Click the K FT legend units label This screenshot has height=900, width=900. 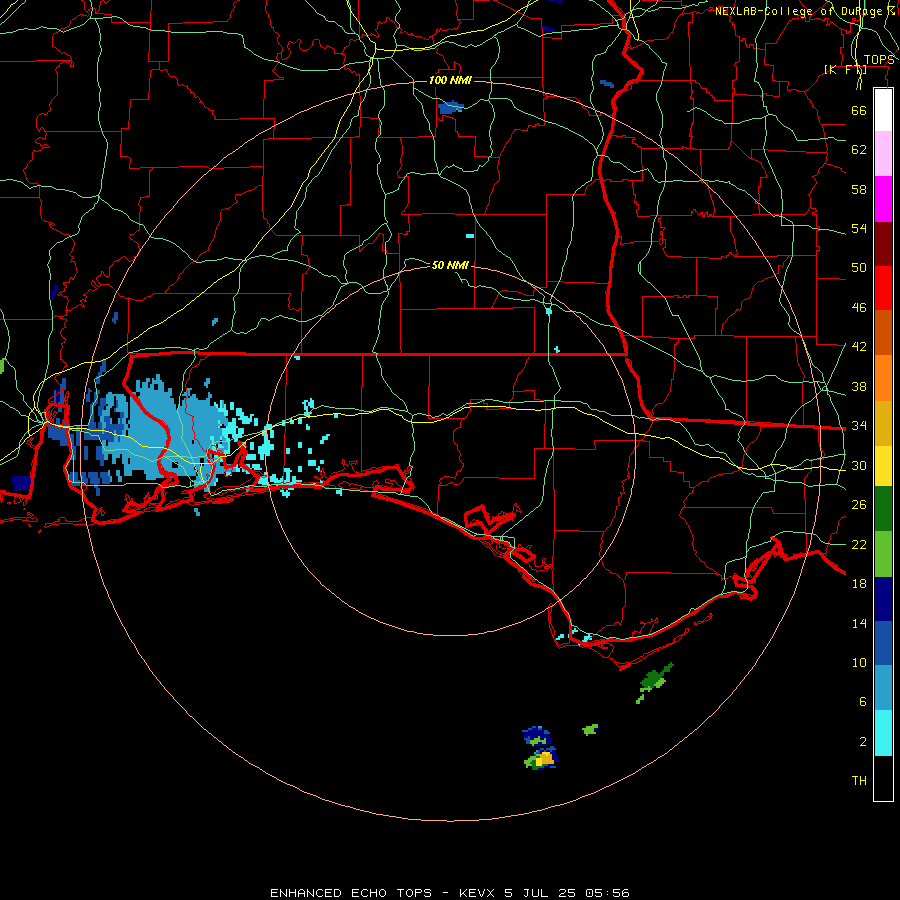(x=845, y=69)
